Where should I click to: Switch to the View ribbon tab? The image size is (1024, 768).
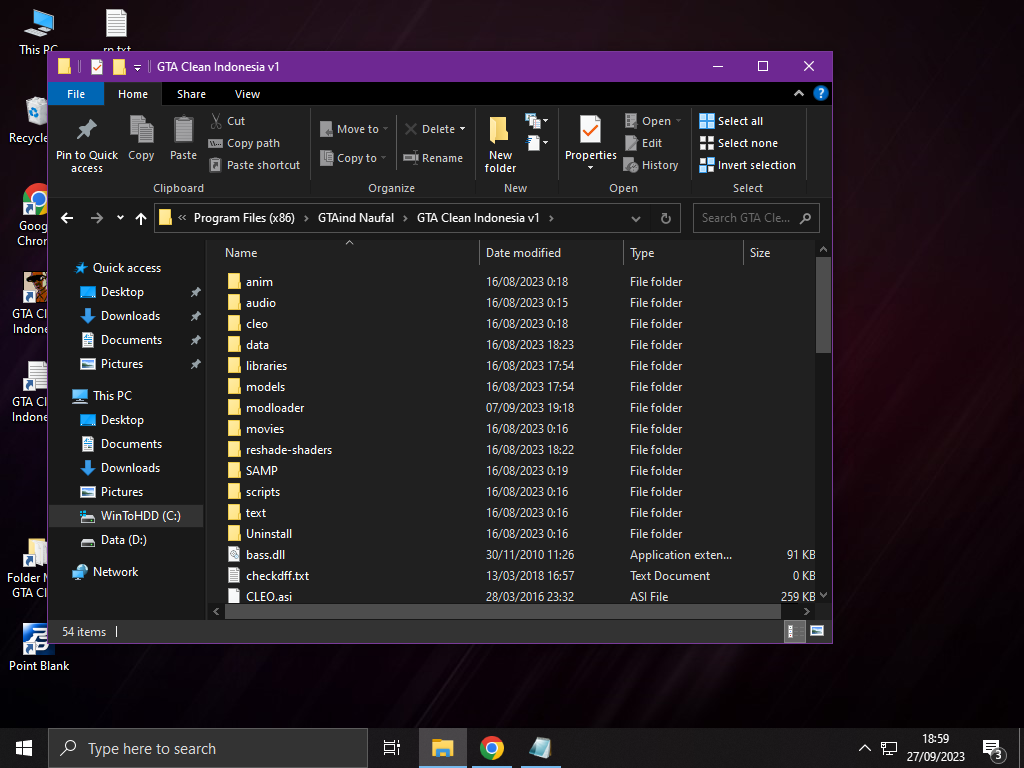[248, 94]
